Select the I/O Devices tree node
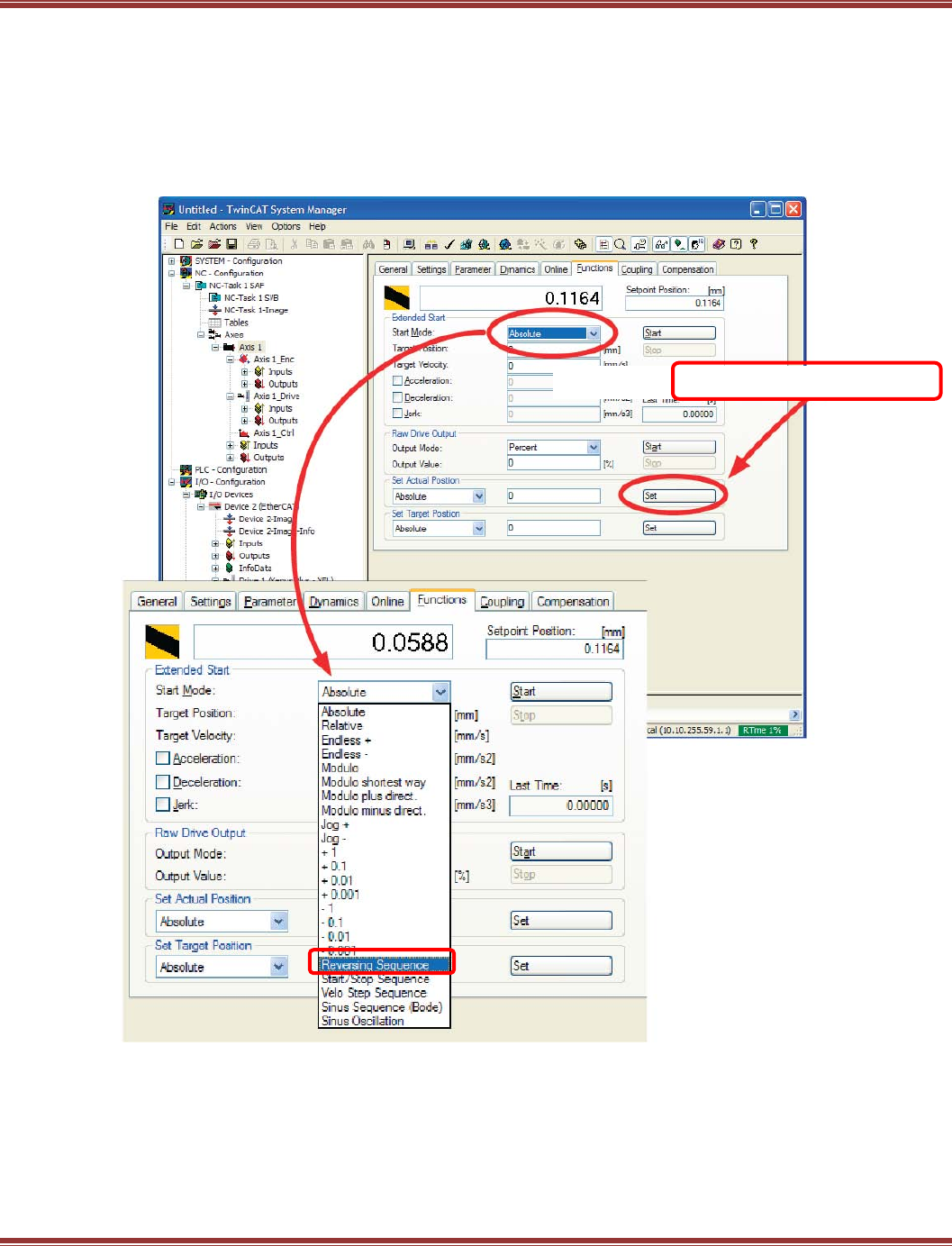Screen dimensions: 952x1246 point(231,494)
